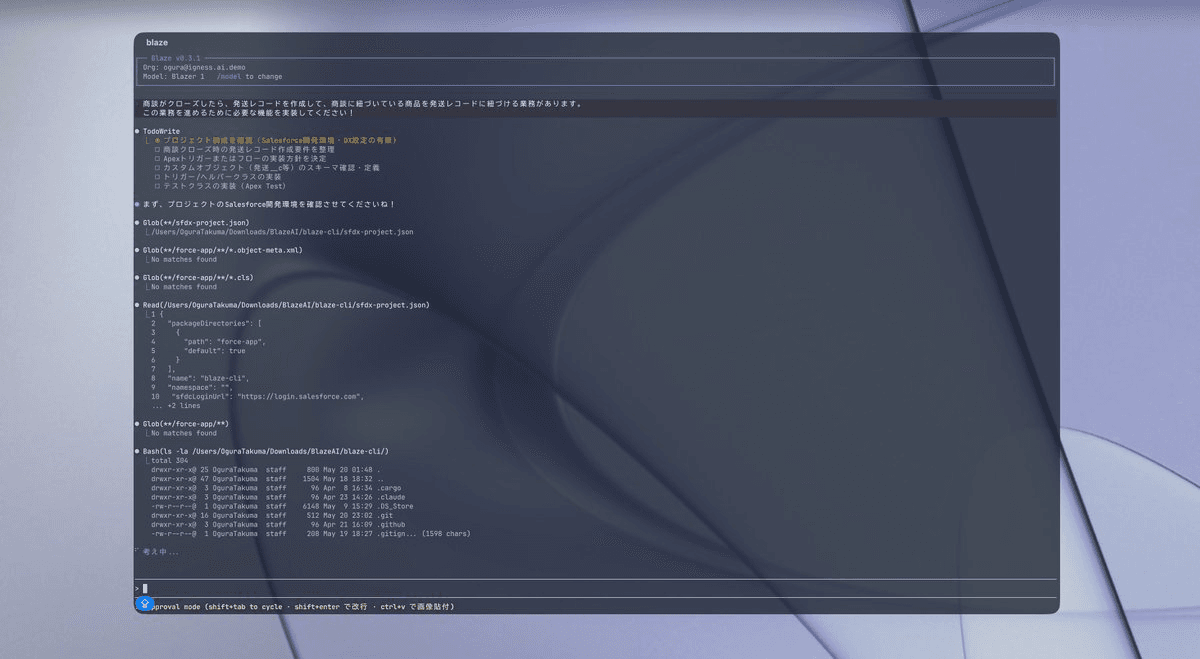Click todo item 'Apexトリガーまたはフローの実装方針を決定'
The width and height of the screenshot is (1200, 659).
240,158
